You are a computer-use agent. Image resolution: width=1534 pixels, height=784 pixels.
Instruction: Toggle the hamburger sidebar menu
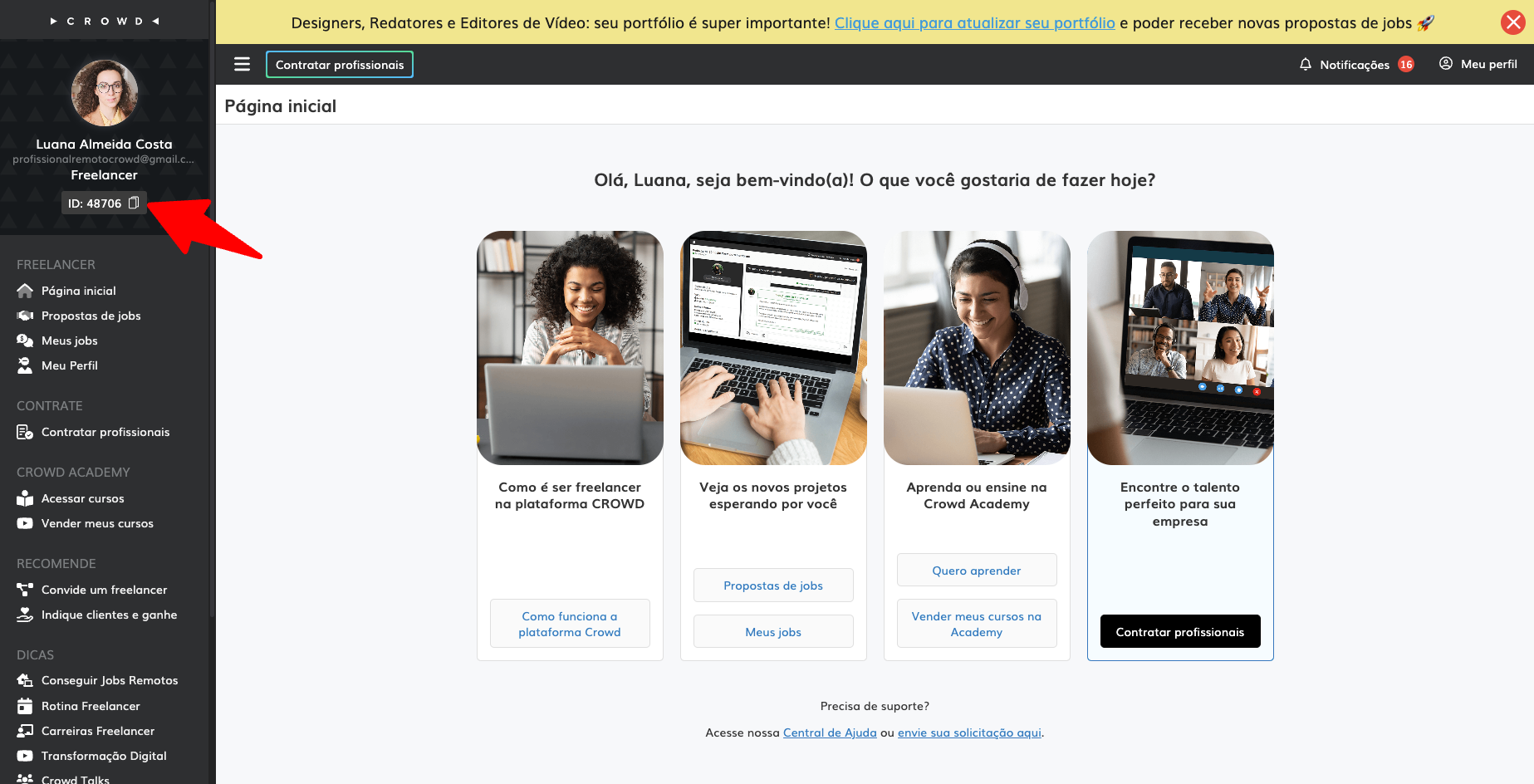pos(242,64)
